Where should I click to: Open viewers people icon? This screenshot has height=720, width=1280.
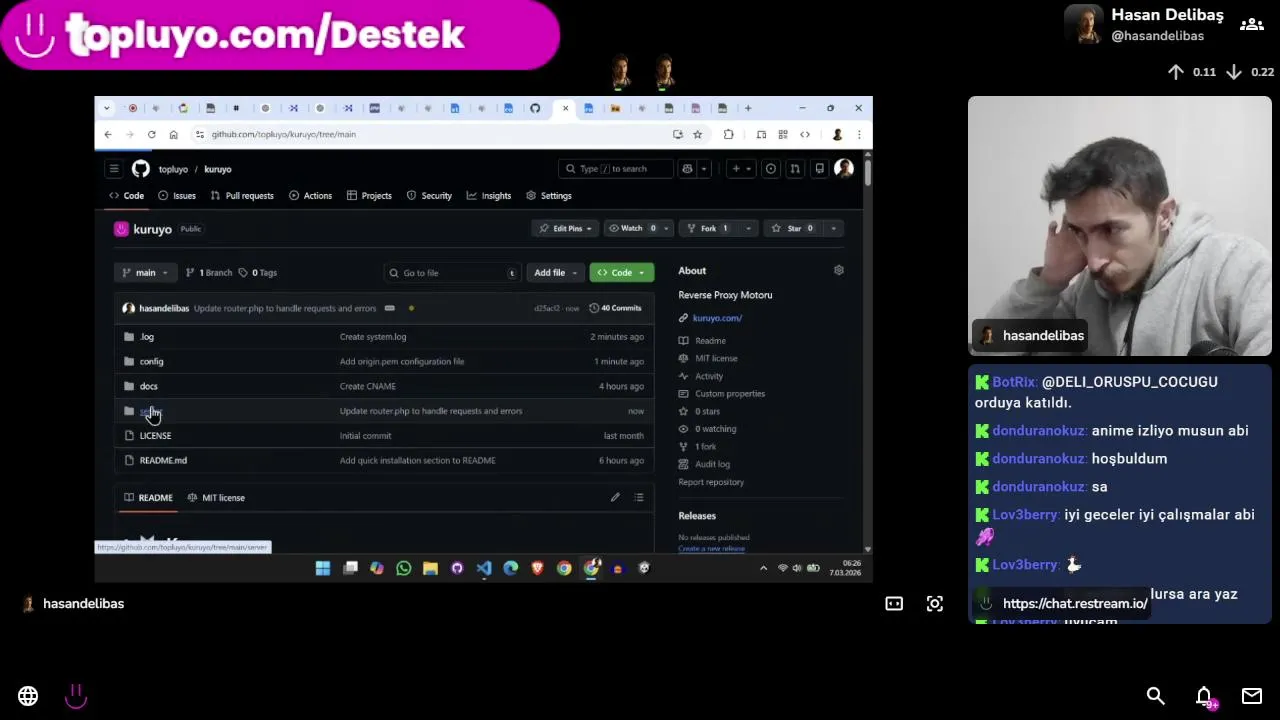(1252, 24)
